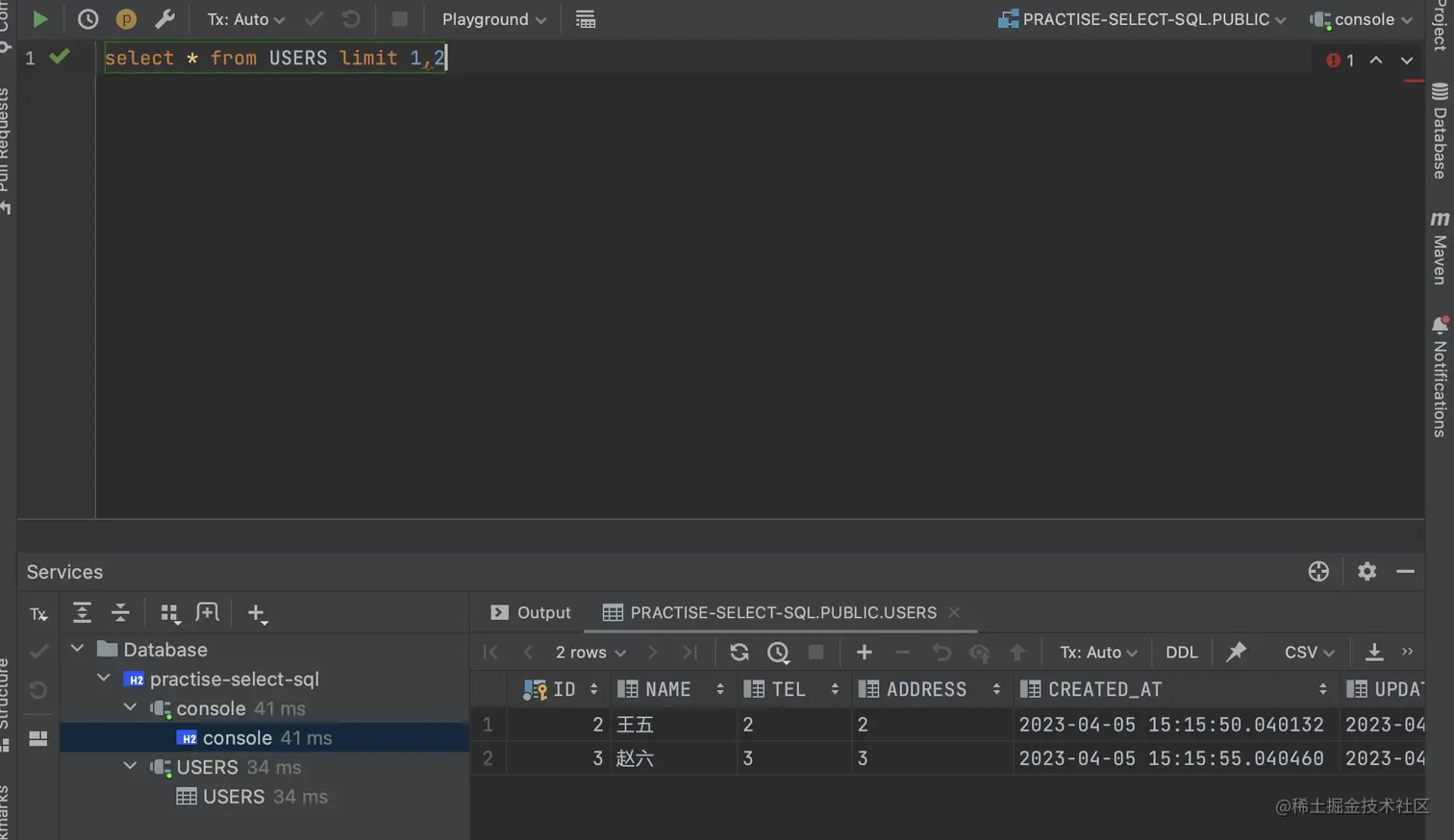Viewport: 1454px width, 840px height.
Task: Run the SQL query with Execute button
Action: tap(39, 19)
